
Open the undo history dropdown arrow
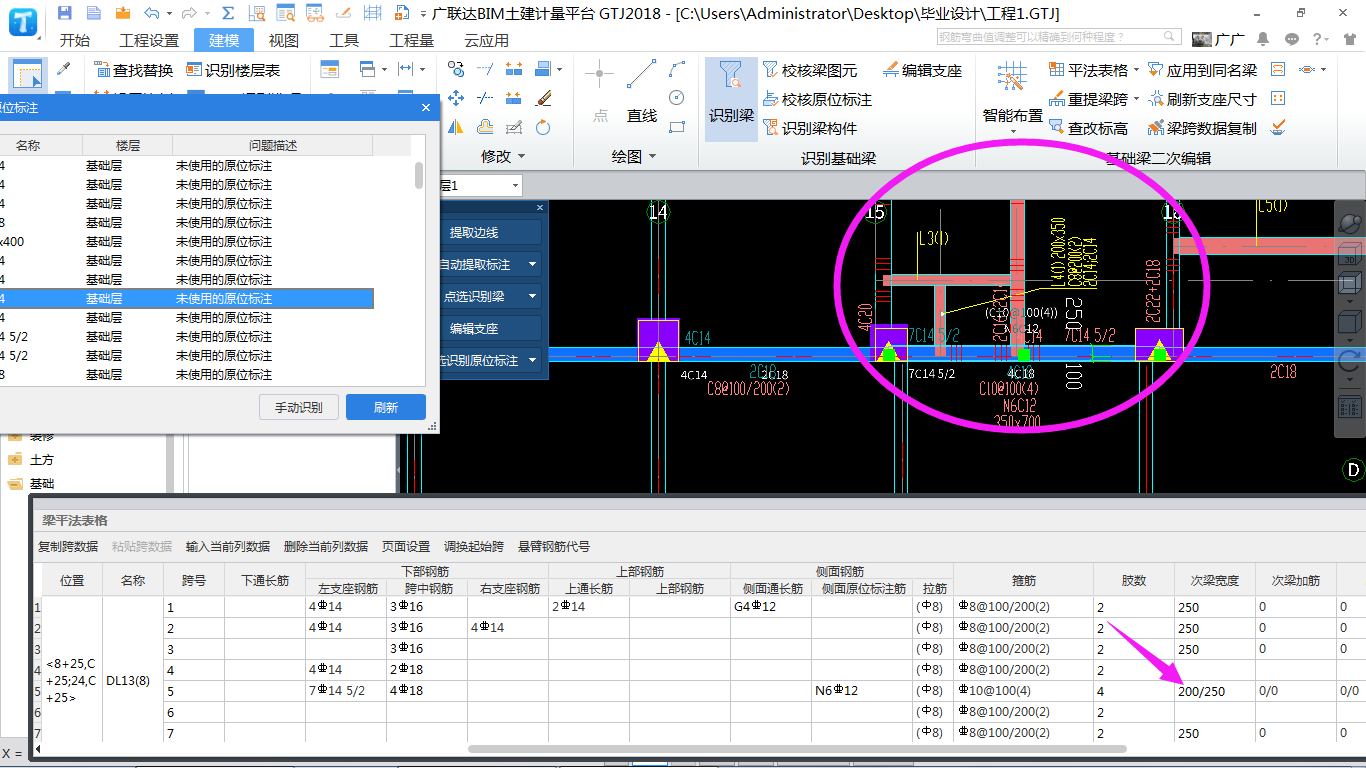point(168,13)
